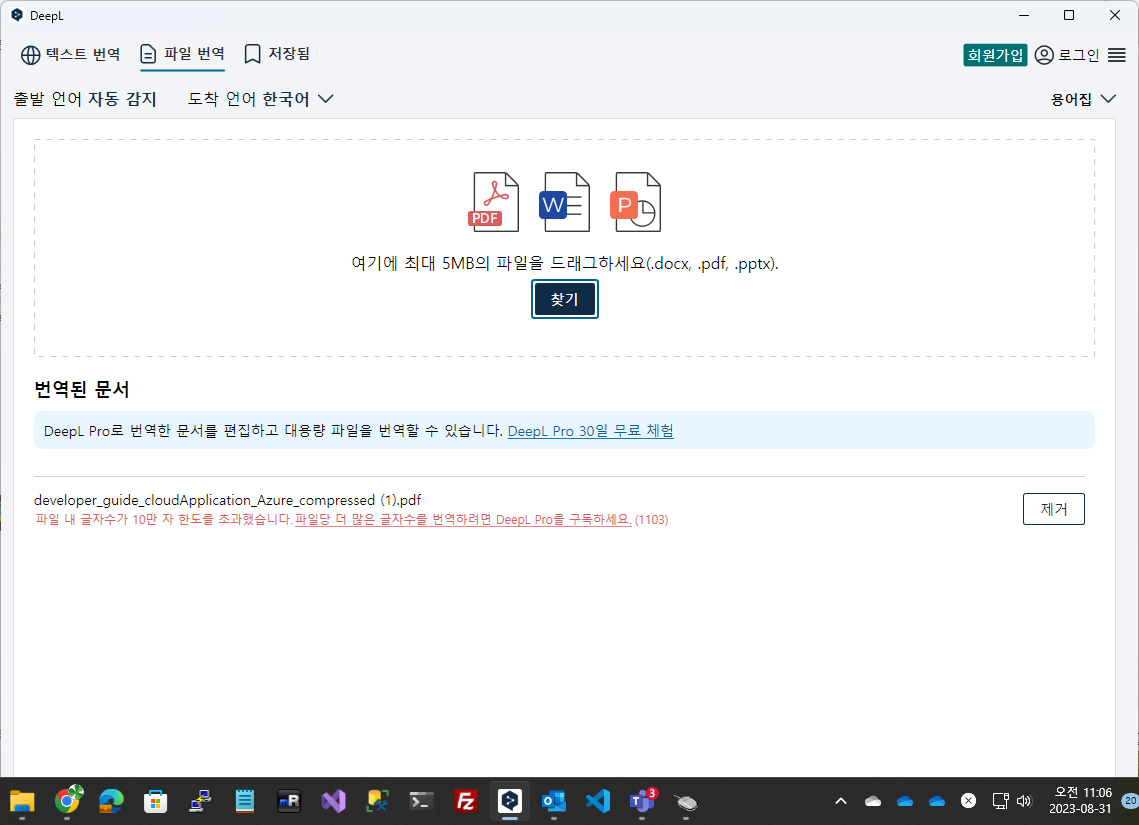Click the 회원가입 sign-up button

point(995,55)
